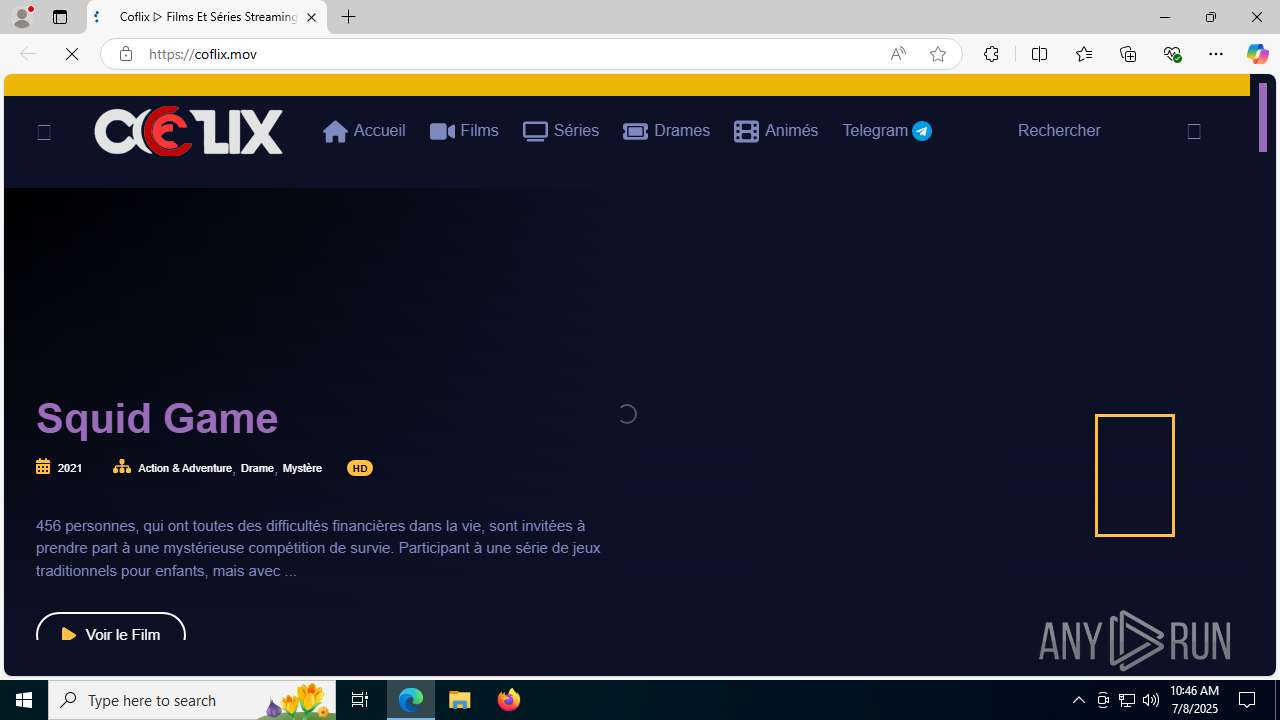Viewport: 1280px width, 720px height.
Task: Stop loading the page
Action: 72,54
